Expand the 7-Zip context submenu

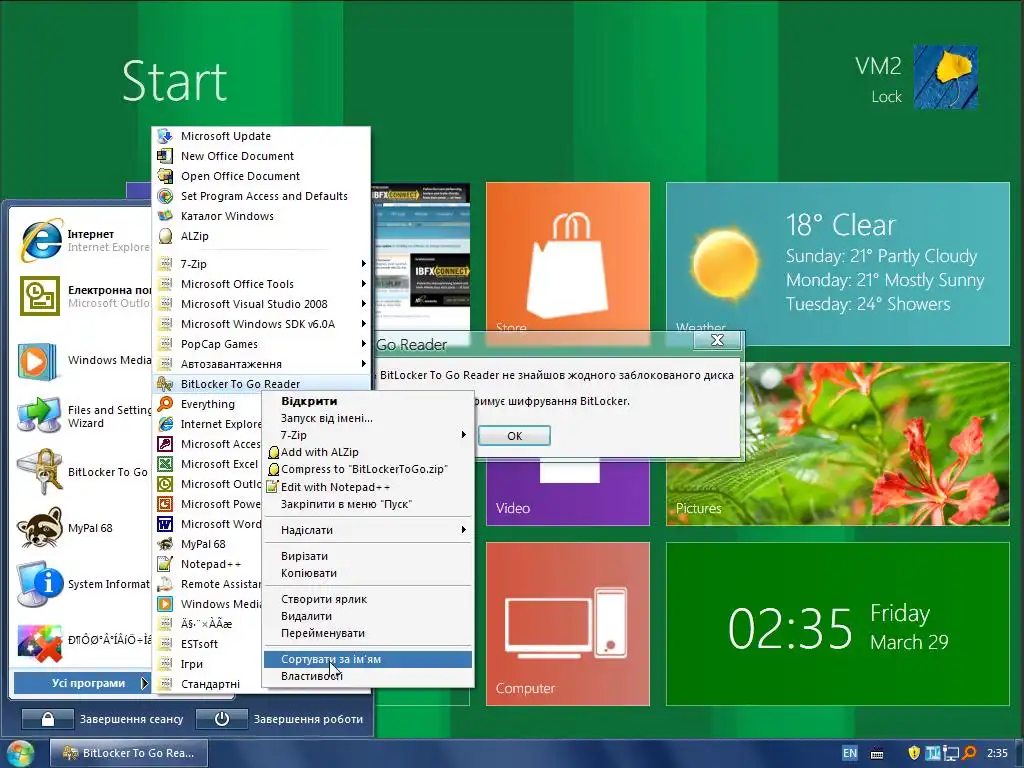(368, 435)
